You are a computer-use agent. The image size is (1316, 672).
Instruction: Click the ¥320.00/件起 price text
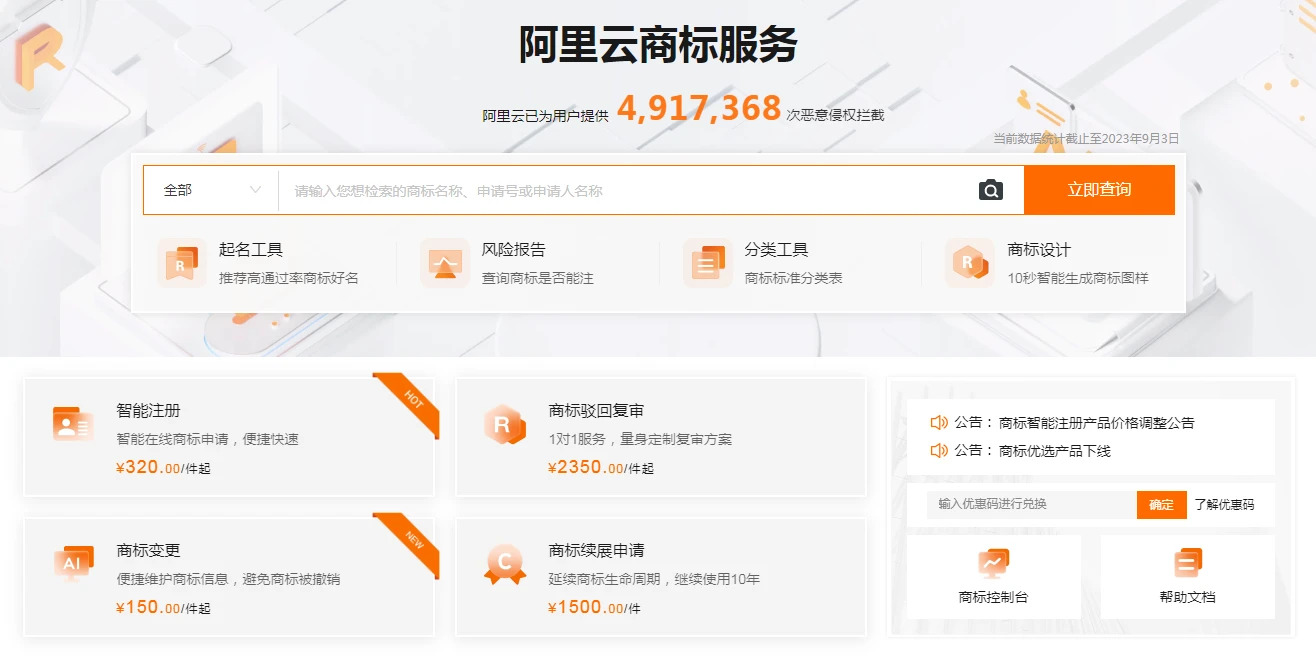tap(163, 467)
